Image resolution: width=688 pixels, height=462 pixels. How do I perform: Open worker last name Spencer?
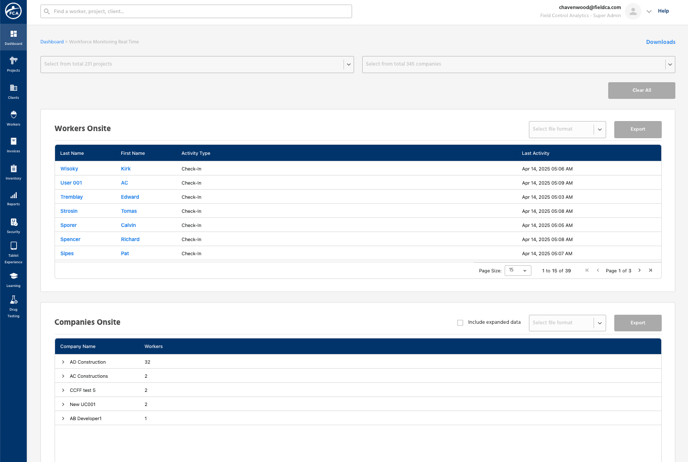point(70,239)
